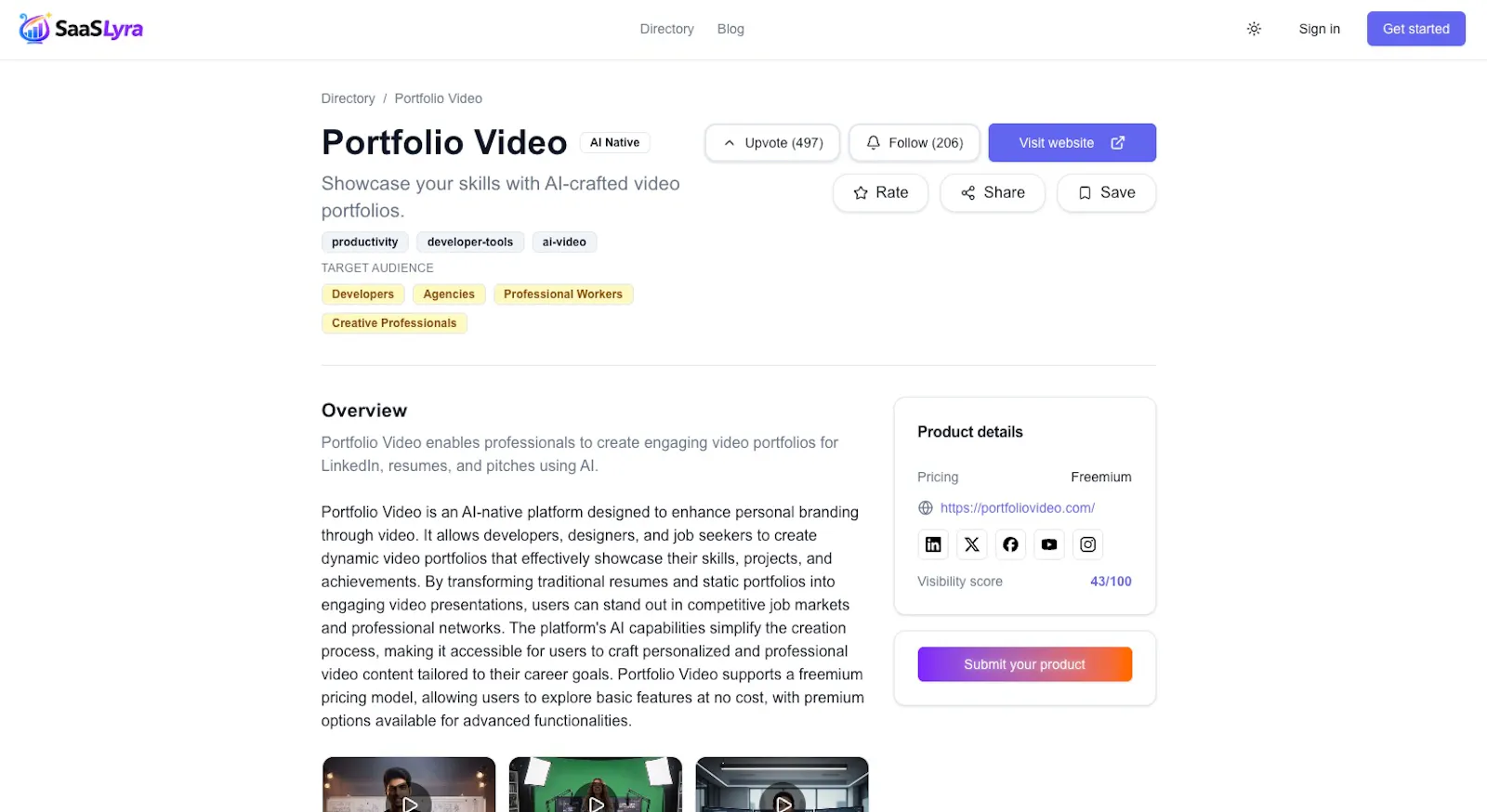Go to Directory breadcrumb link
1487x812 pixels.
349,98
